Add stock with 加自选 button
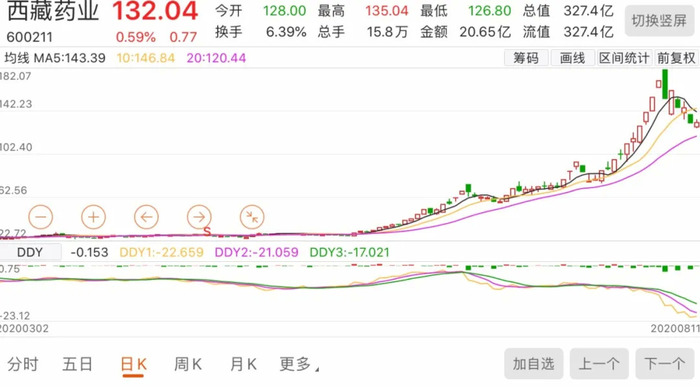Image resolution: width=700 pixels, height=387 pixels. (533, 364)
